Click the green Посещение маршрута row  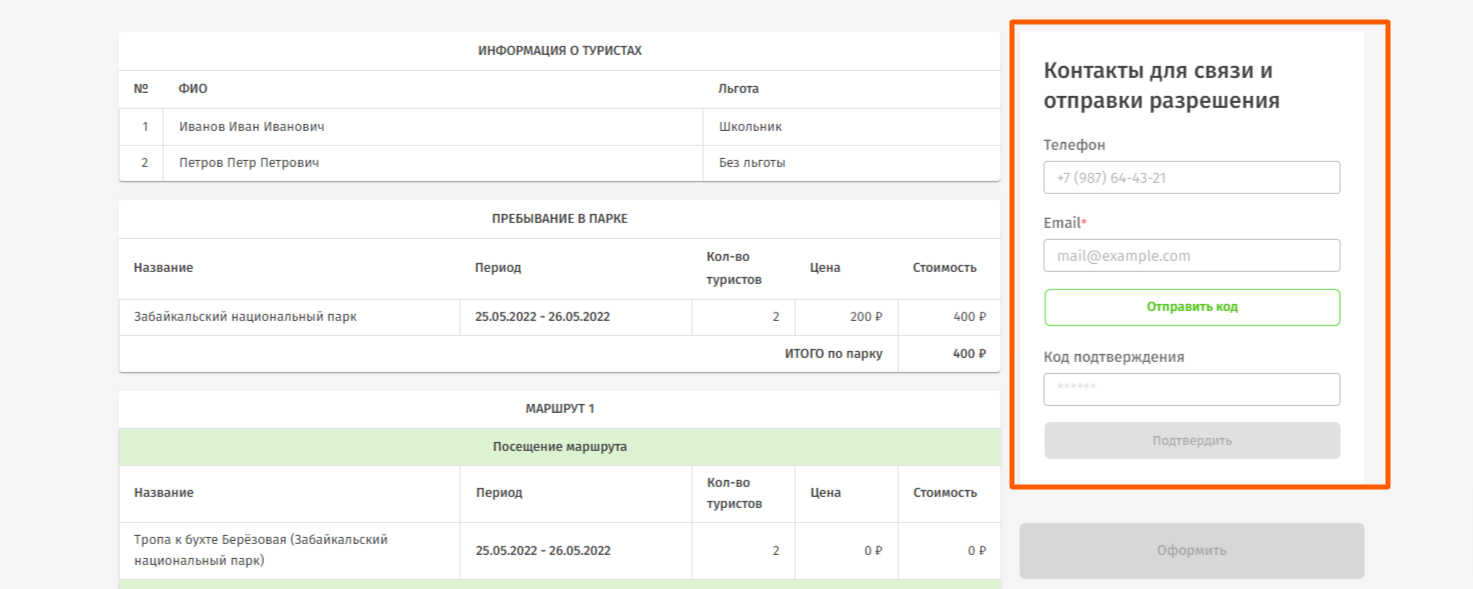(x=559, y=447)
